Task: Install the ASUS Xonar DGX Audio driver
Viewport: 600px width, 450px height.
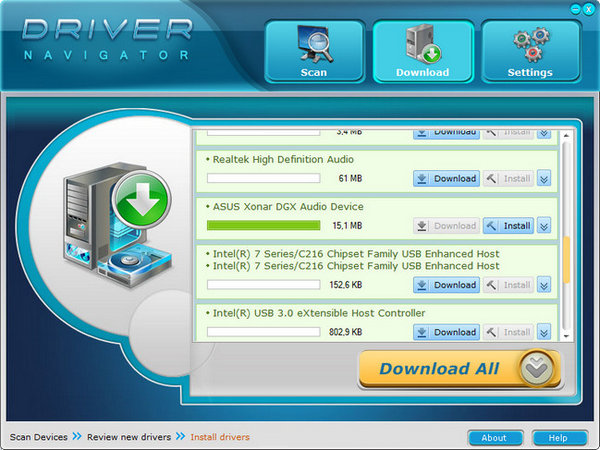Action: pos(508,226)
